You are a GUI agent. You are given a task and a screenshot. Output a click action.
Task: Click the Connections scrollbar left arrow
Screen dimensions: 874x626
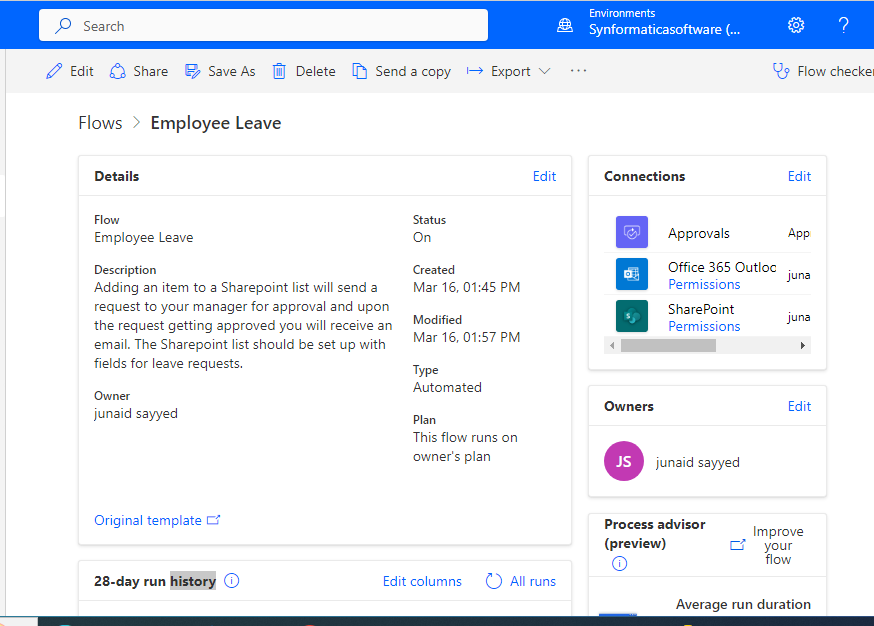point(612,346)
